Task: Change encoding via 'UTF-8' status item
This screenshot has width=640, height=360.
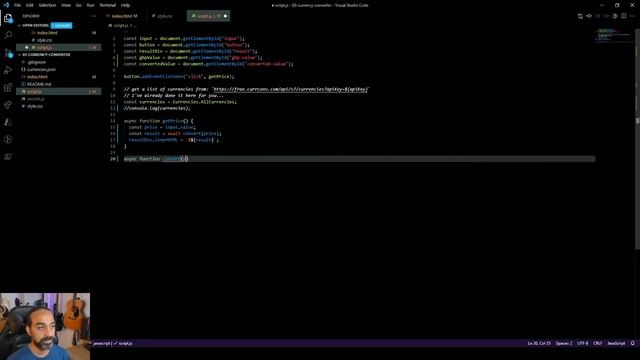Action: tap(583, 343)
